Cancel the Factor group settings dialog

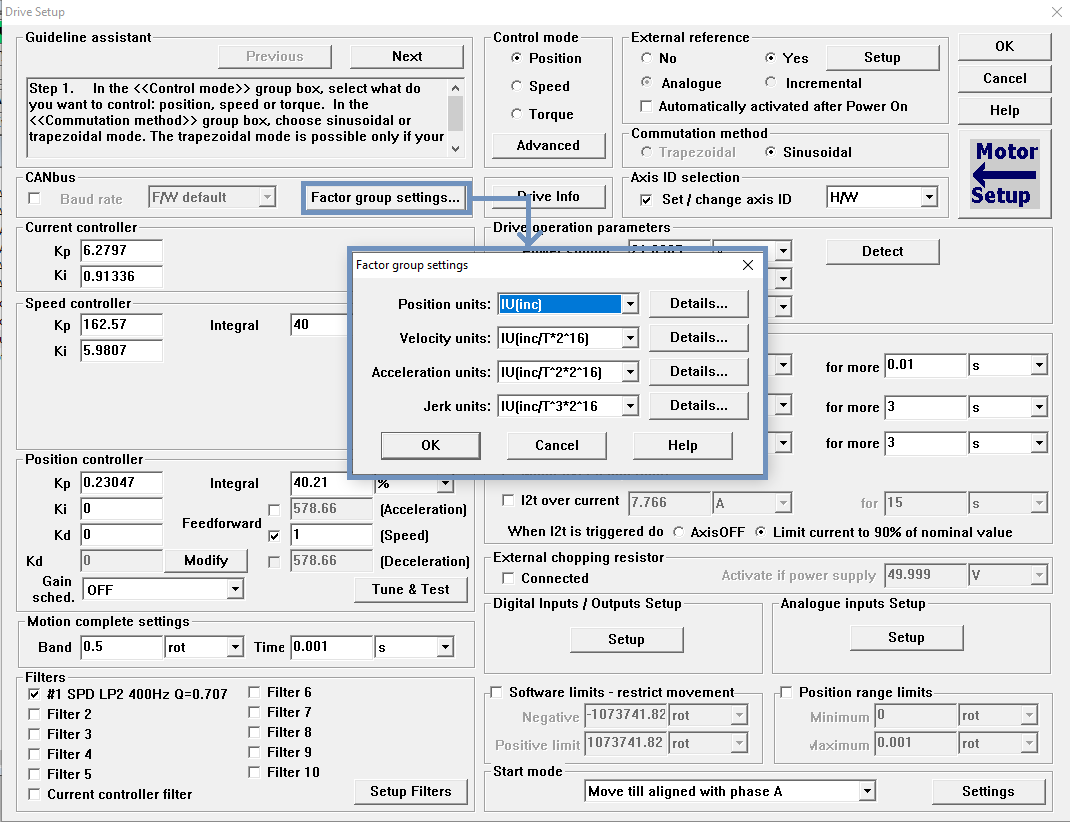coord(557,445)
